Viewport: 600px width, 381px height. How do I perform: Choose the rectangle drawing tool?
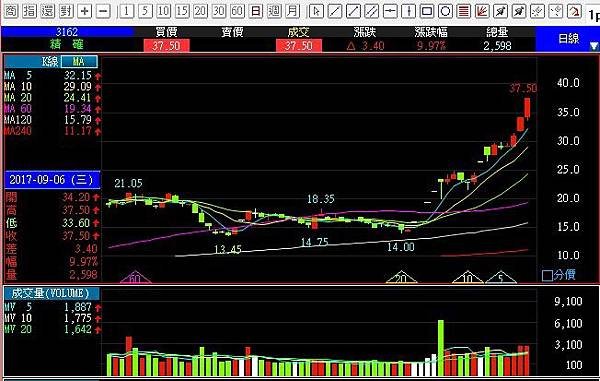coord(427,11)
